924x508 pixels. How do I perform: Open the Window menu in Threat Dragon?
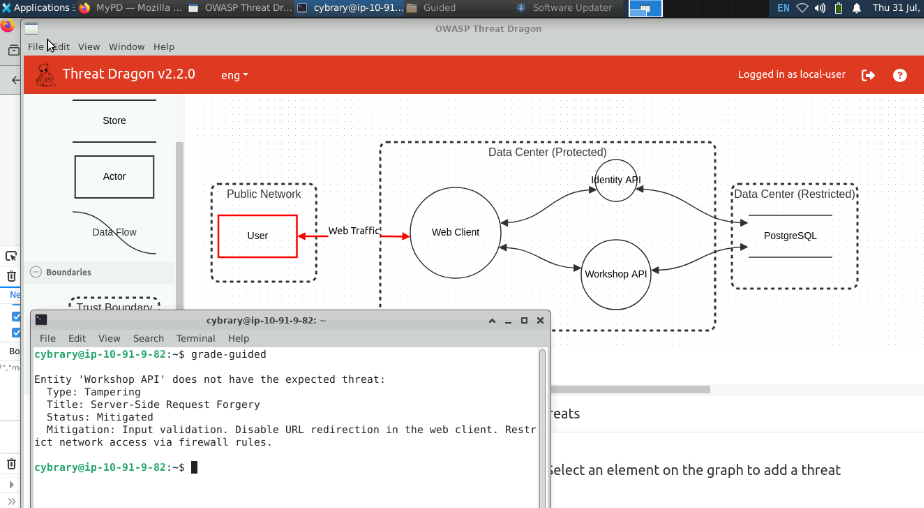pyautogui.click(x=126, y=47)
